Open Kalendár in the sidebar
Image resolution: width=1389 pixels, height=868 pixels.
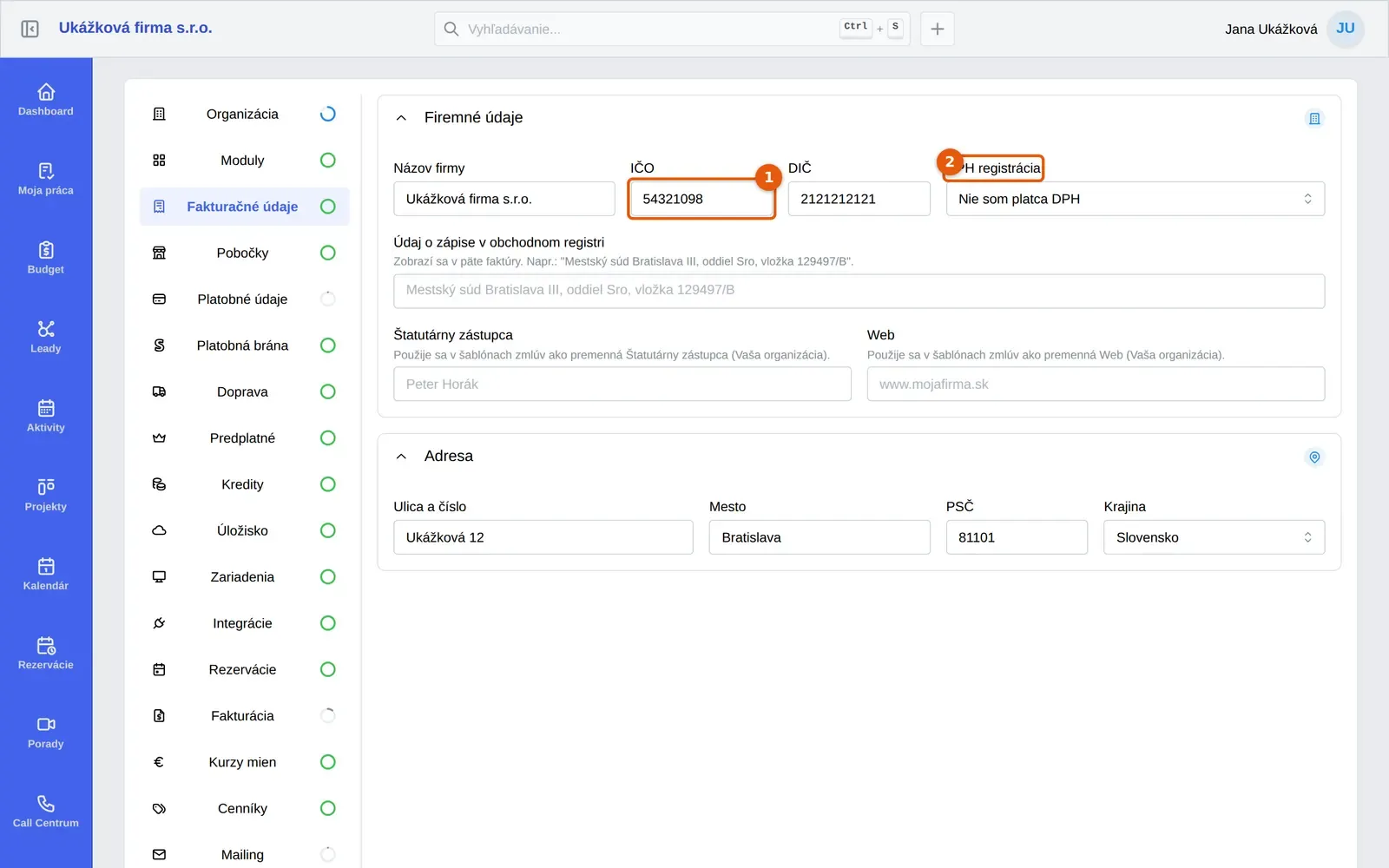click(x=46, y=574)
